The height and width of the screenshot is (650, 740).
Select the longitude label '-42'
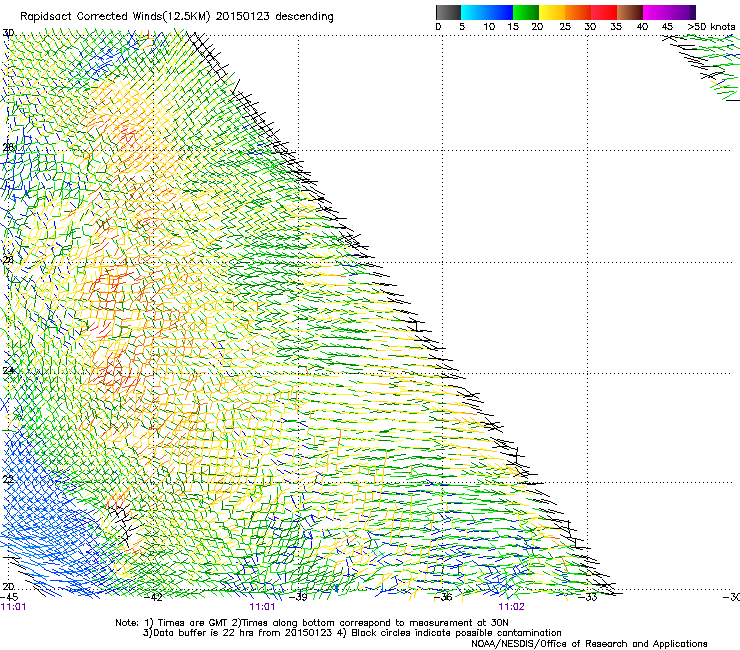pos(153,597)
